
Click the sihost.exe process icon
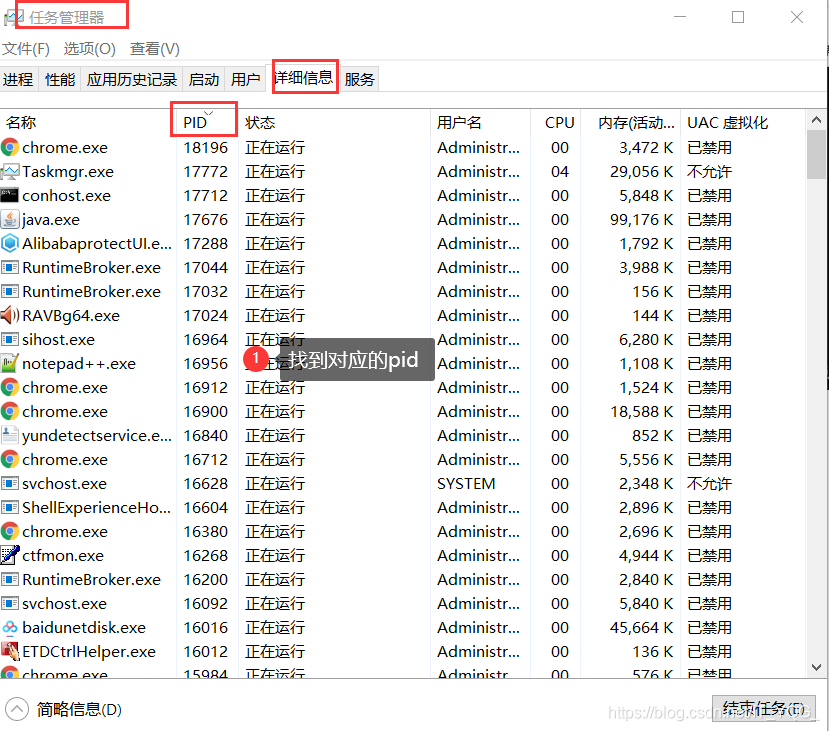10,339
